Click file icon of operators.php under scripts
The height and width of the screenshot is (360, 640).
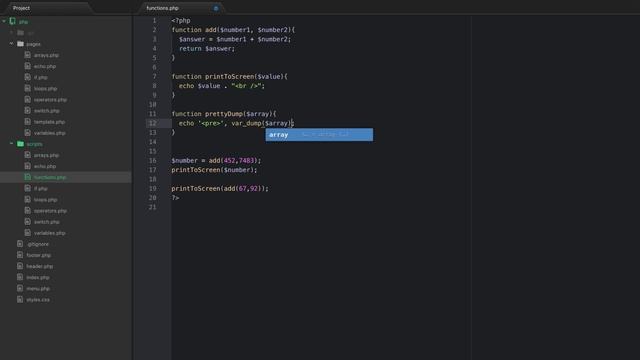[28, 211]
